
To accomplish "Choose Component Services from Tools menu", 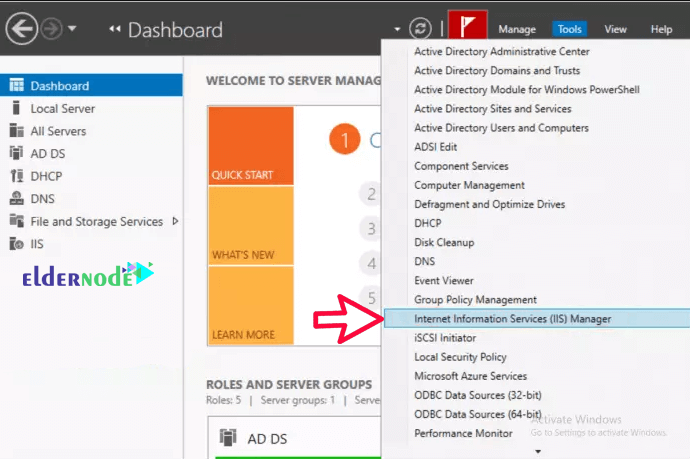I will point(461,166).
